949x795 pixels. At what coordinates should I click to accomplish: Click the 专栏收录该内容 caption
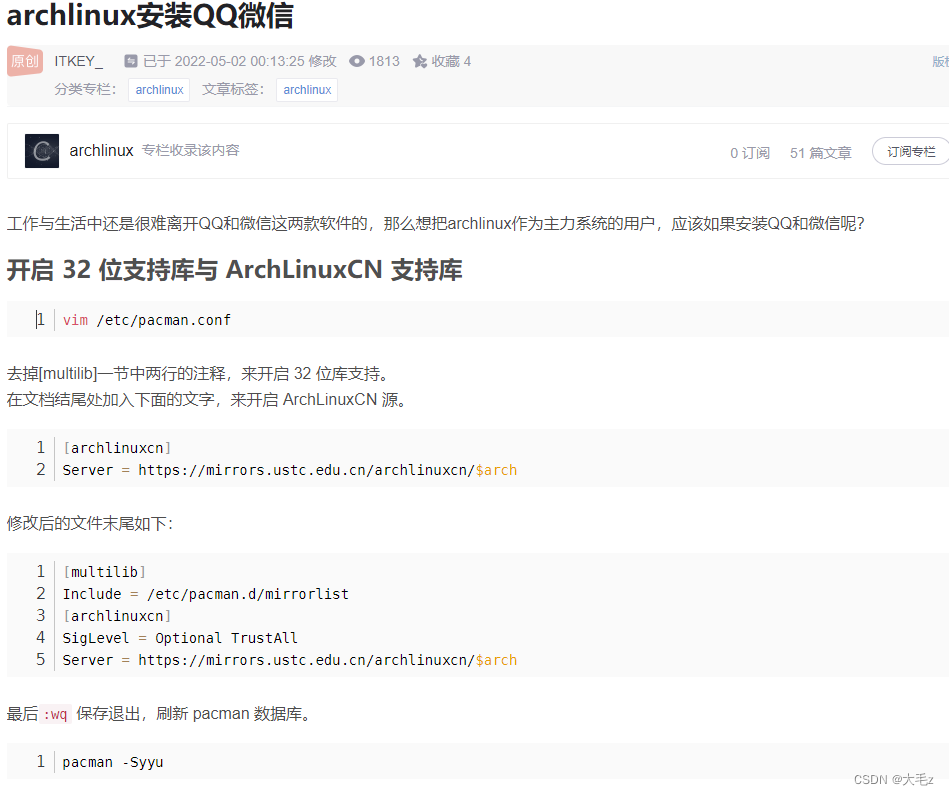(x=191, y=150)
